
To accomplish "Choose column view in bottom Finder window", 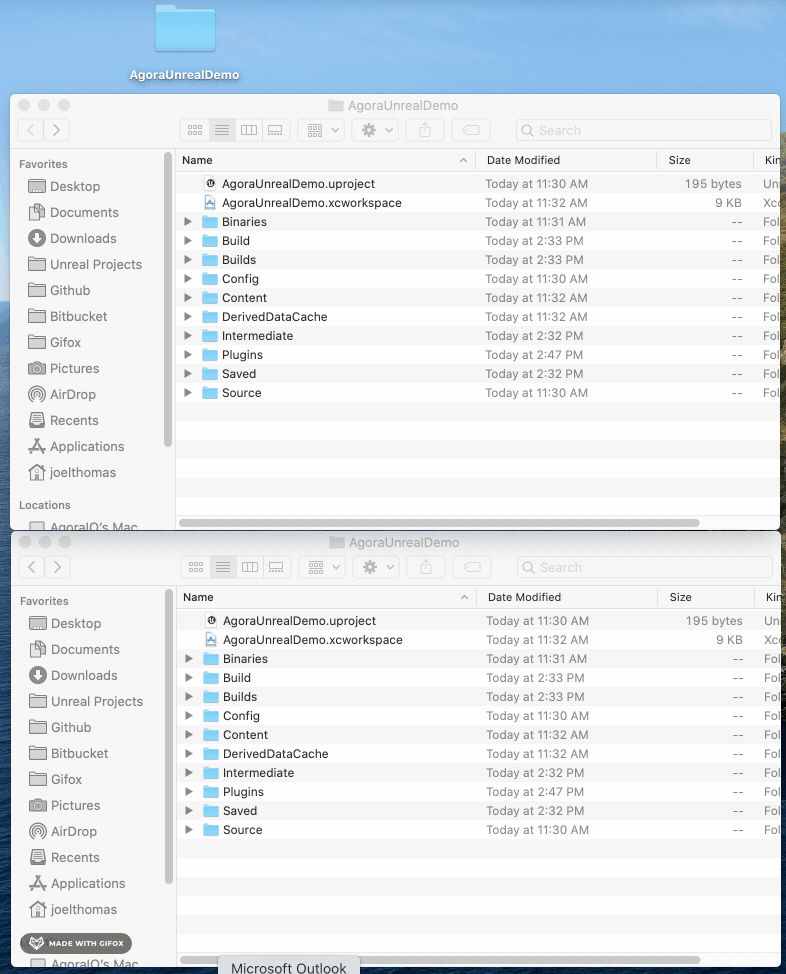I will [x=250, y=567].
